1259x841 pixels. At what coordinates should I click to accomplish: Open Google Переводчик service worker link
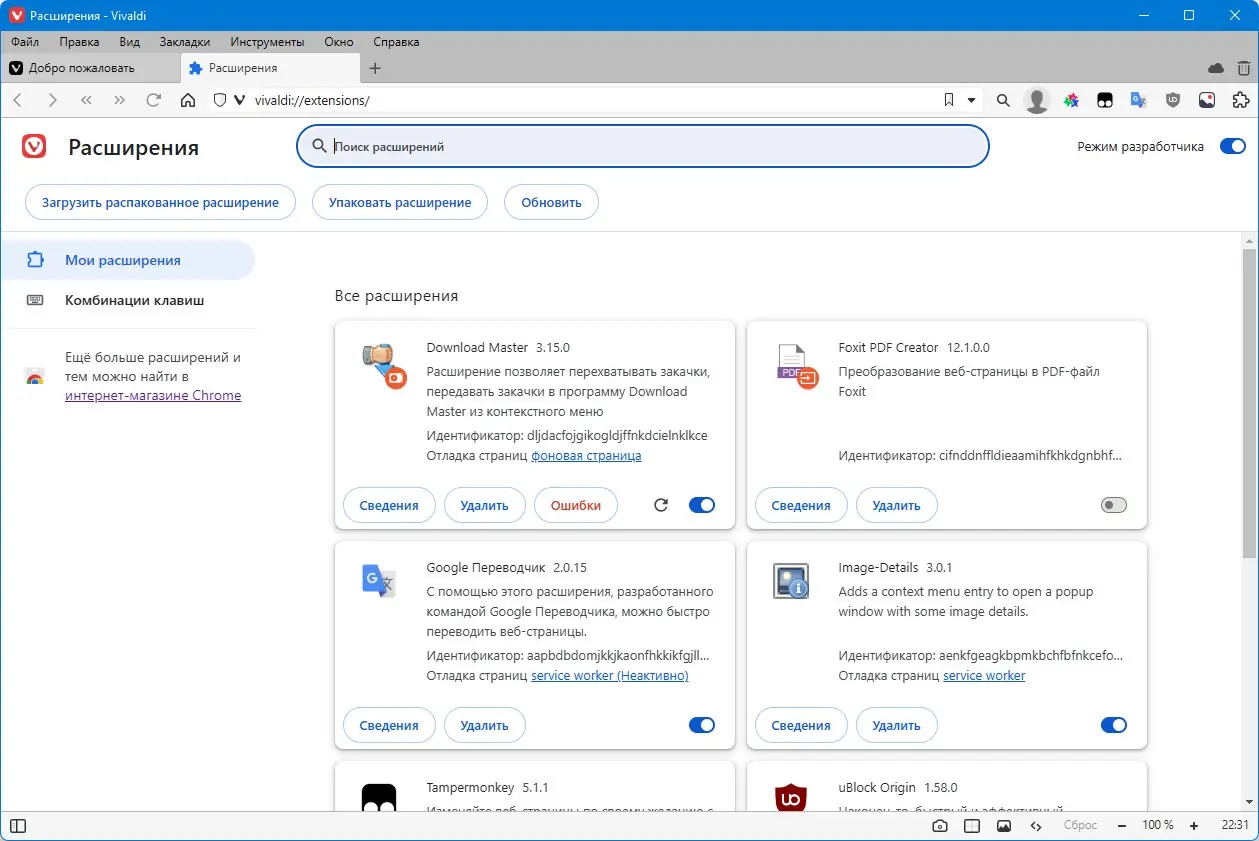610,675
